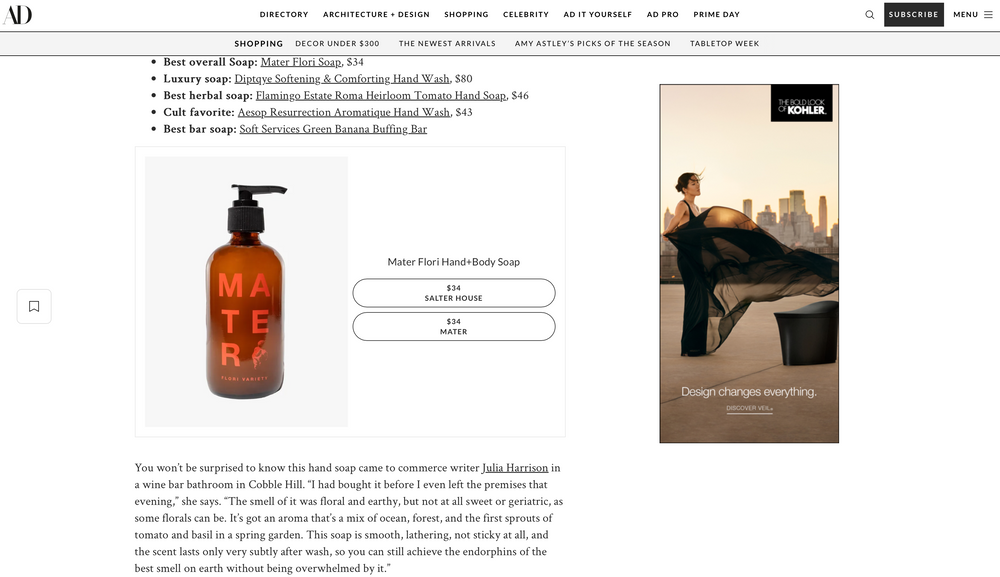Screen dimensions: 1000x577
Task: Open the Mater Flori Soap link
Action: tap(300, 62)
